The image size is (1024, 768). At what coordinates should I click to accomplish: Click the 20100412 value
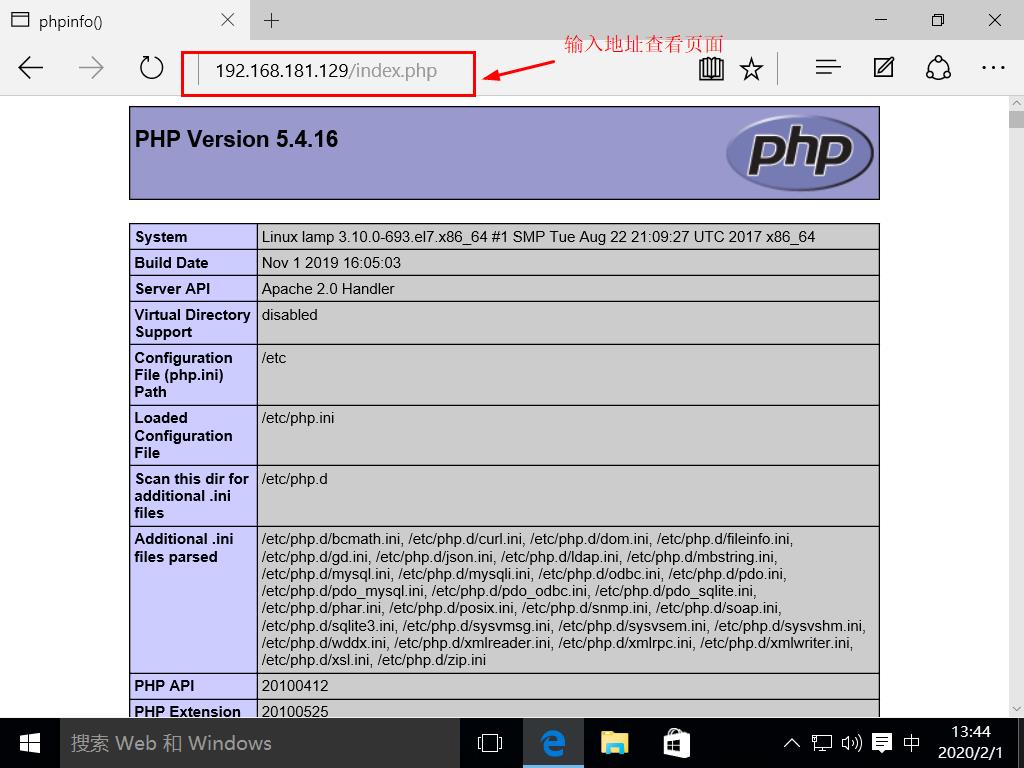(x=295, y=686)
